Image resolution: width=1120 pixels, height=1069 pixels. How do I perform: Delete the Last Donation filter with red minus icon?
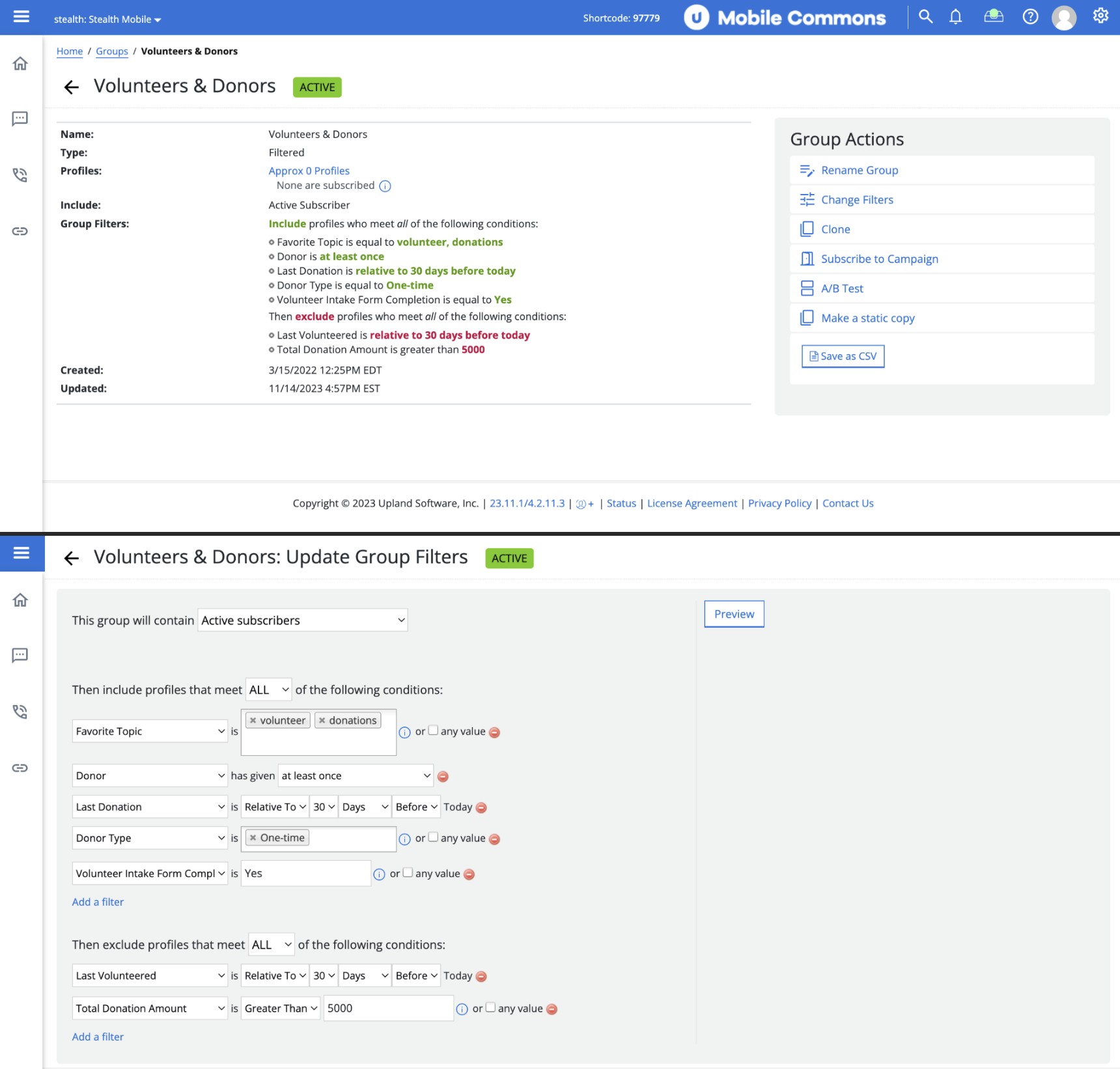[482, 807]
